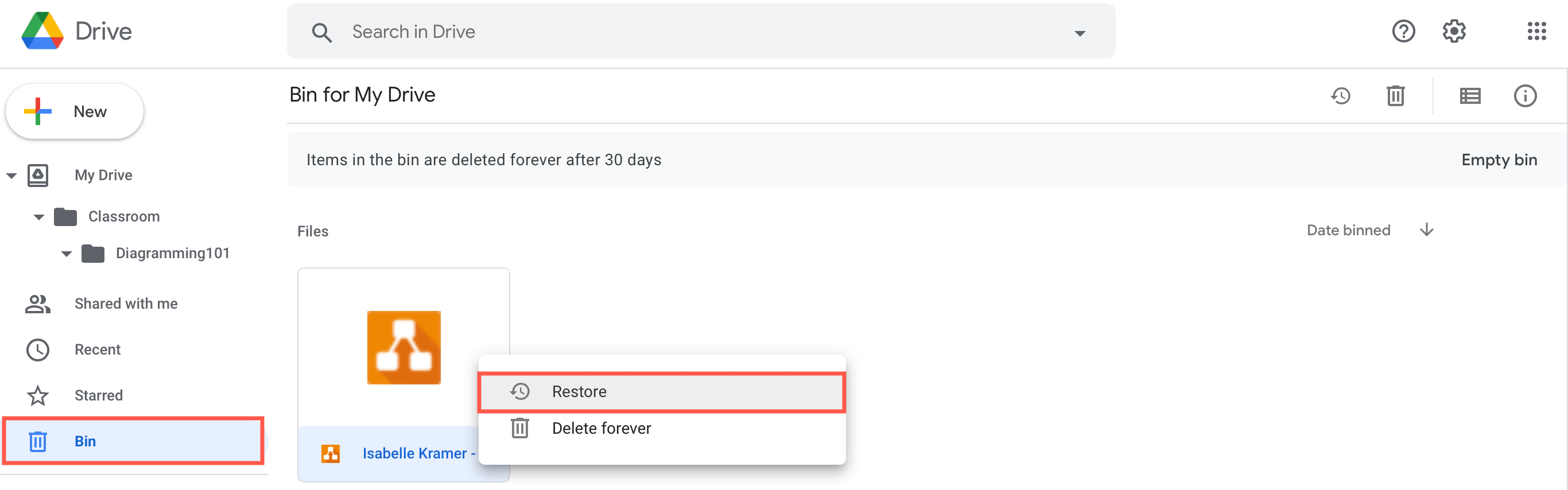The width and height of the screenshot is (1568, 490).
Task: Click the delete-forever trash icon in toolbar
Action: pos(1395,96)
